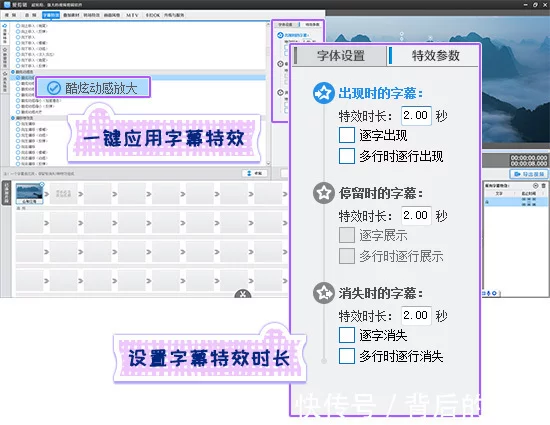Open the 转场特效 tab
550x425 pixels.
coord(92,15)
